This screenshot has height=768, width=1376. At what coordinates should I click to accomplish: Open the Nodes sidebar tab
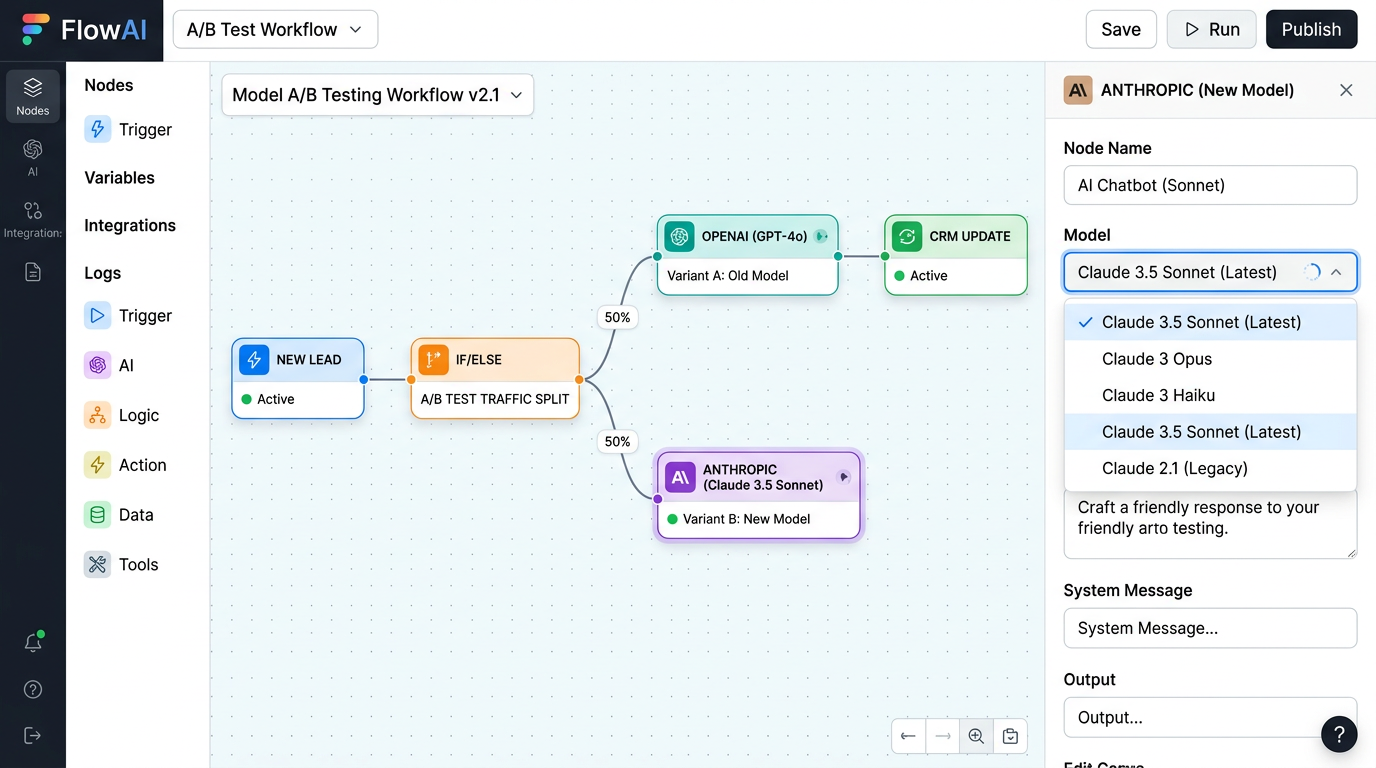point(33,96)
